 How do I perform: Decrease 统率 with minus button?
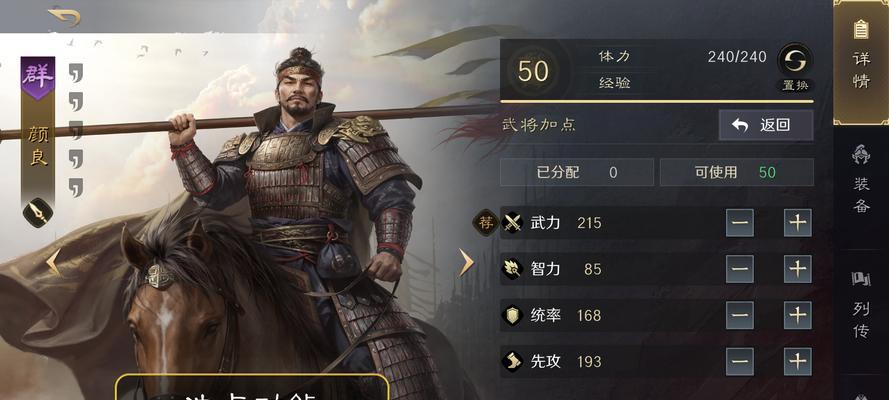coord(740,316)
